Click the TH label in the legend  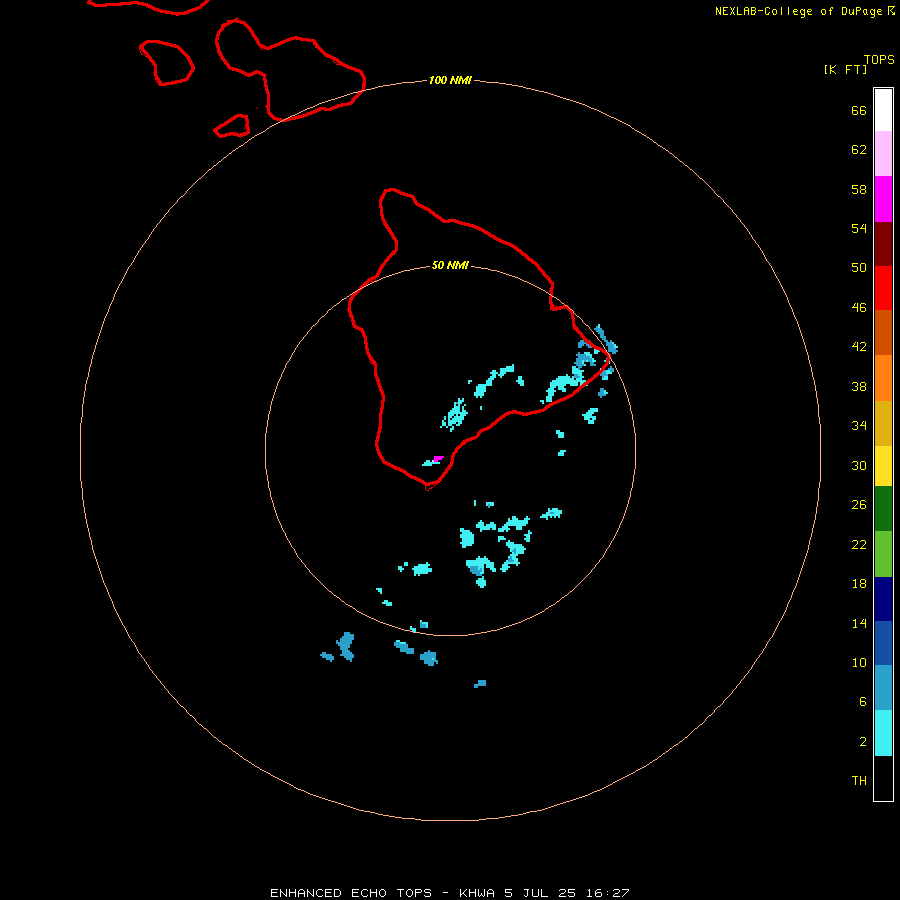pos(859,780)
